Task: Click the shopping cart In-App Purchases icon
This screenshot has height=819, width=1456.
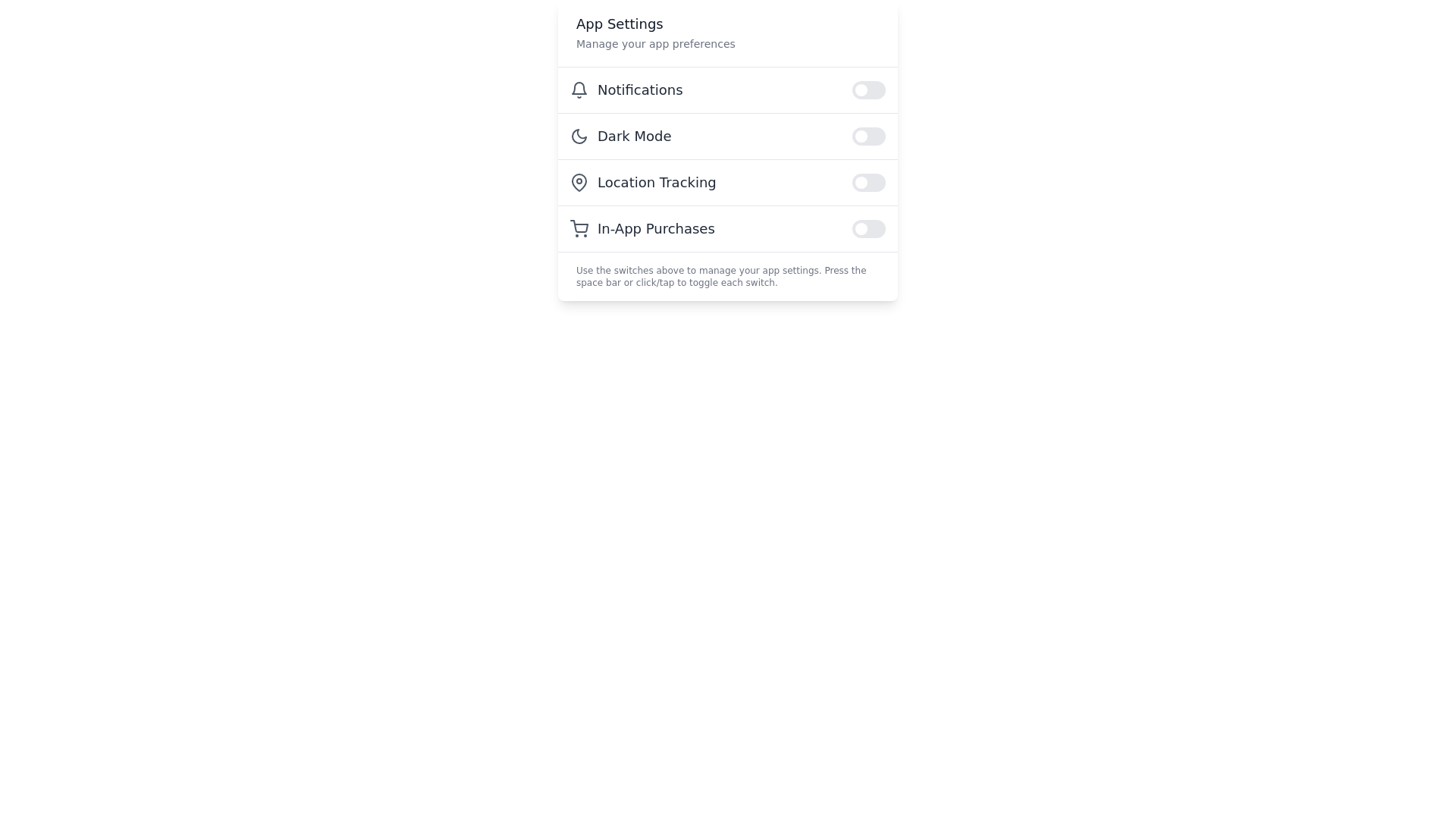Action: [579, 229]
